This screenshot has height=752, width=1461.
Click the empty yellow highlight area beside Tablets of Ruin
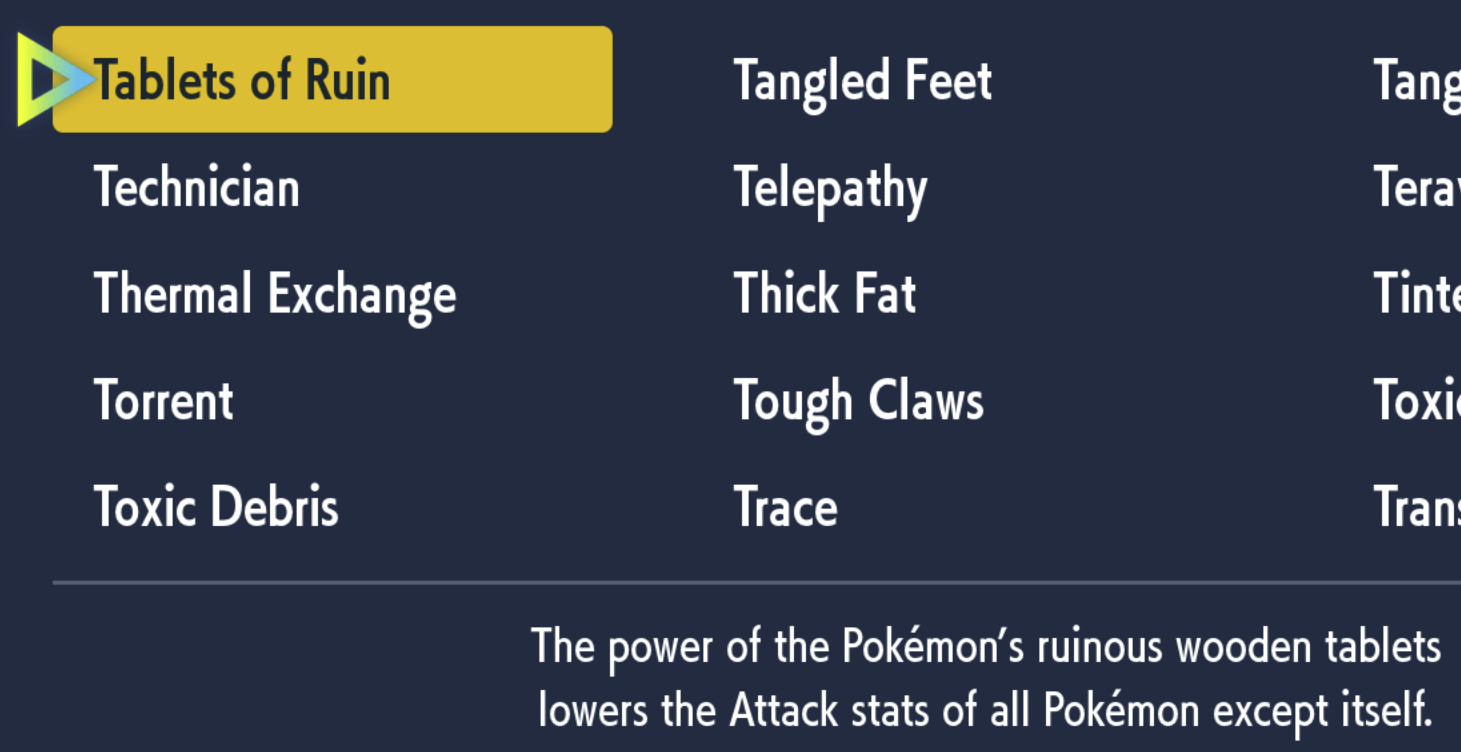coord(500,80)
